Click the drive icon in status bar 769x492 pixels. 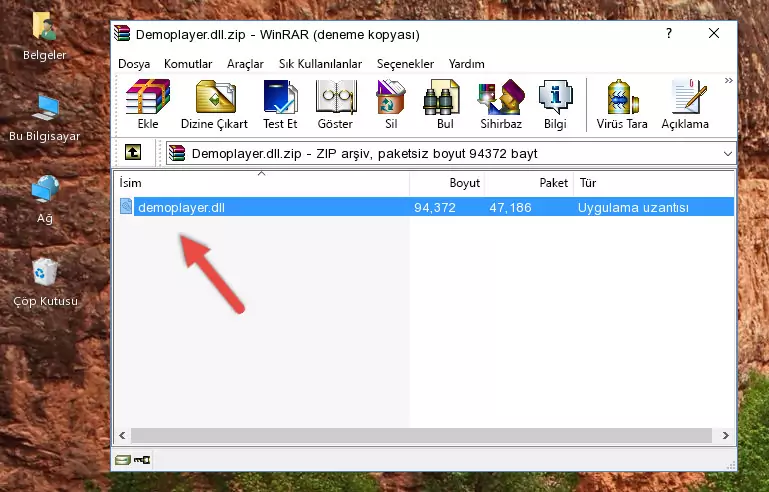coord(123,460)
